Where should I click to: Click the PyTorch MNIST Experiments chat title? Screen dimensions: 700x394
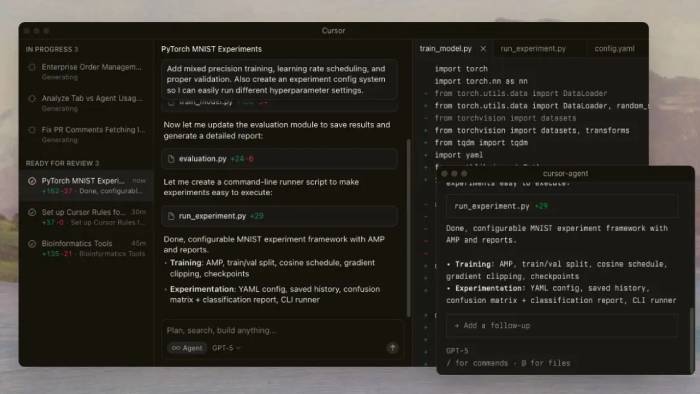tap(212, 49)
